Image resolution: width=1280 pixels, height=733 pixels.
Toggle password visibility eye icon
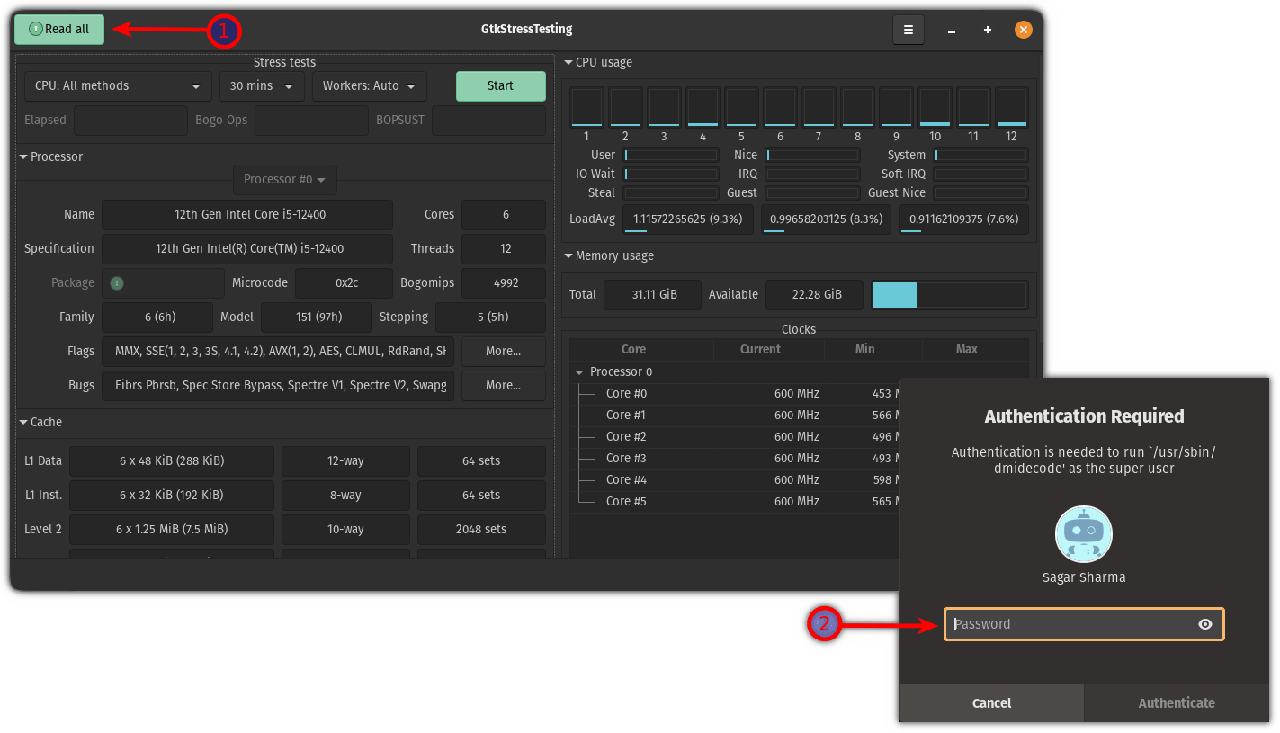pyautogui.click(x=1205, y=624)
